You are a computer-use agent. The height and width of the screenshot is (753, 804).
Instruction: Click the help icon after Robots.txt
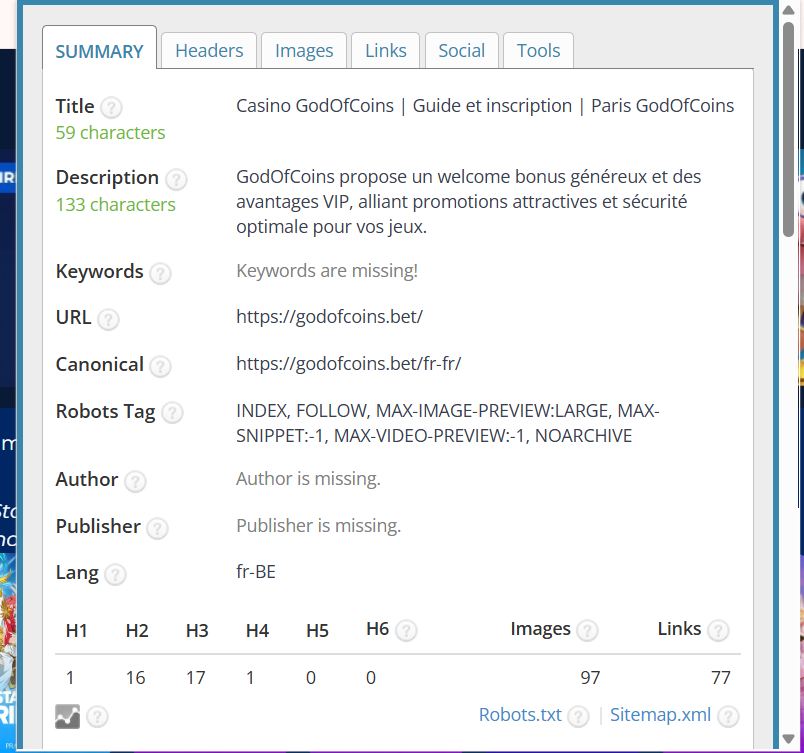click(578, 717)
